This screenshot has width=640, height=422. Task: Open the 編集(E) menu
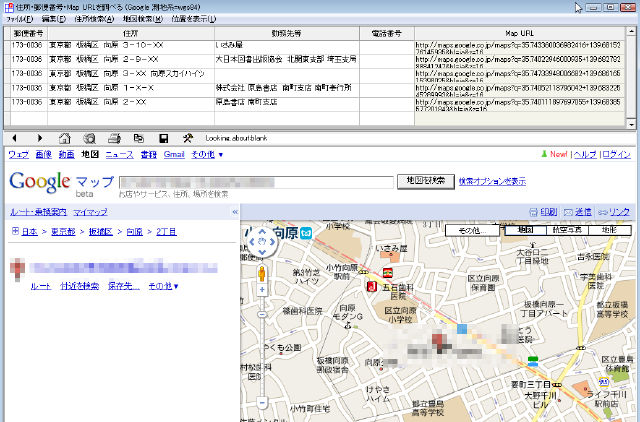[x=53, y=19]
